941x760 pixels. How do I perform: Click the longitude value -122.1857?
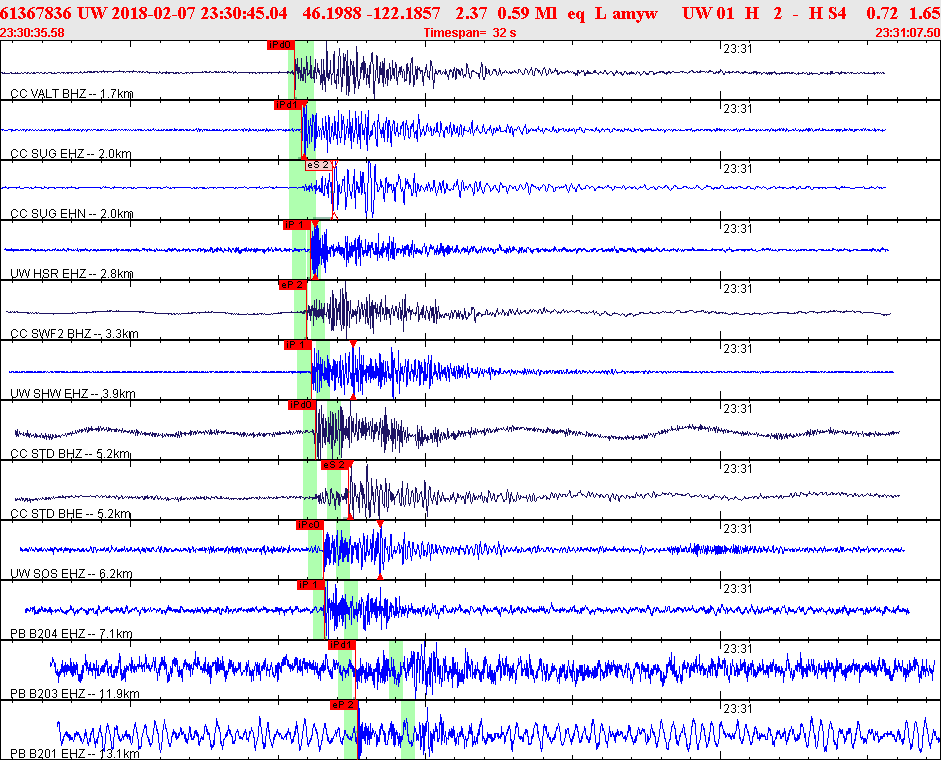[405, 13]
